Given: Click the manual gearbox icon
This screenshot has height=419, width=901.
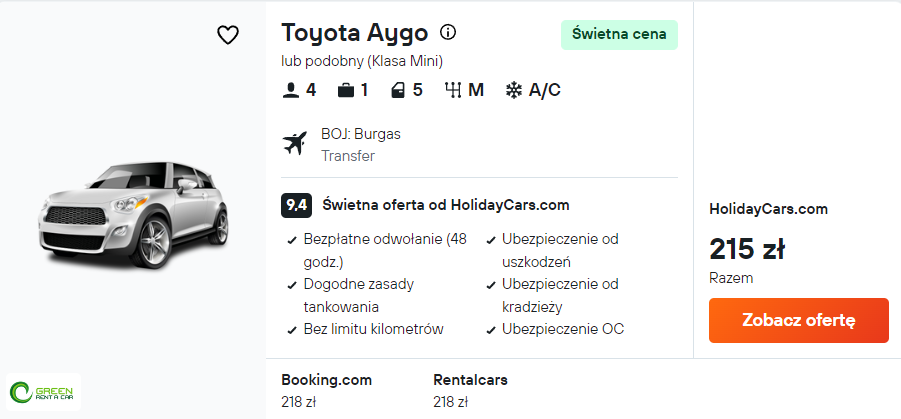Looking at the screenshot, I should coord(453,90).
